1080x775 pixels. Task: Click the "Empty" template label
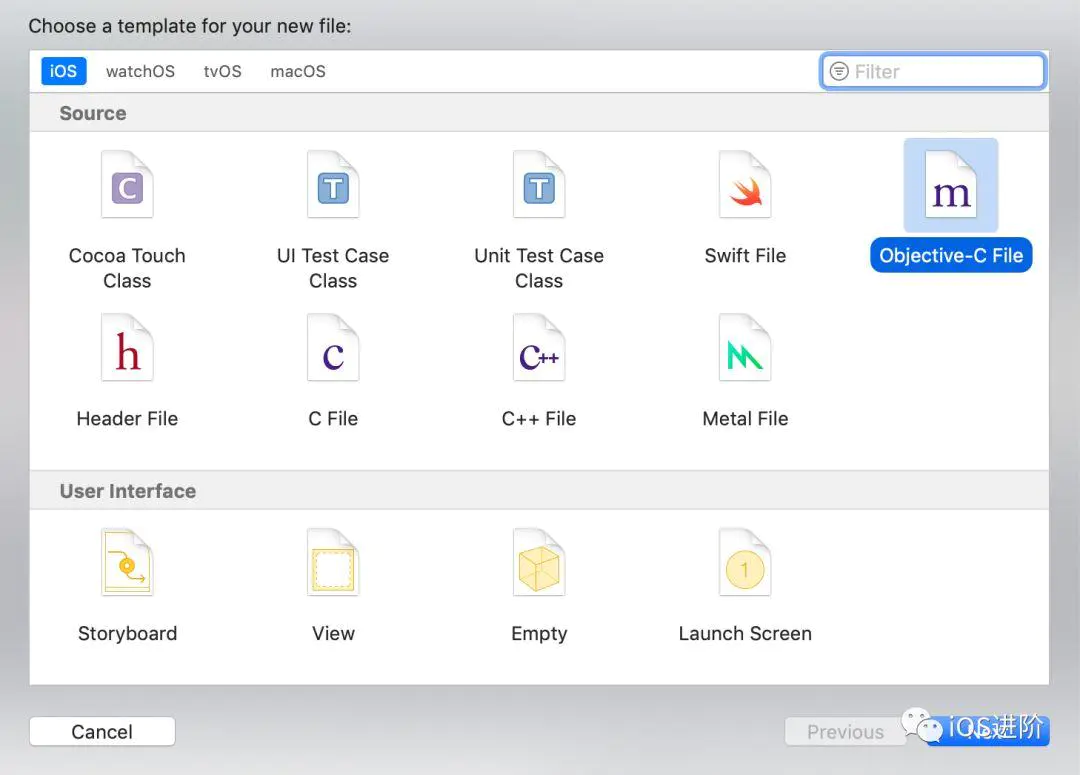coord(539,634)
